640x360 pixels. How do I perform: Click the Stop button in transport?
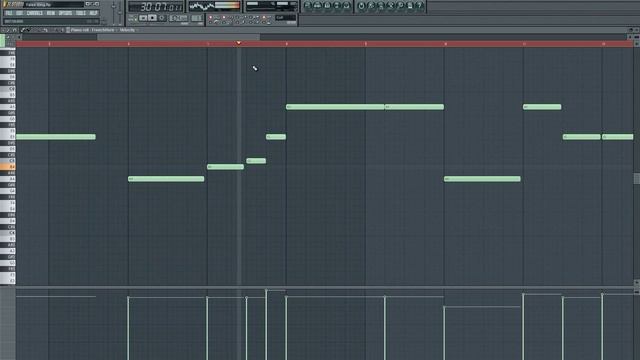click(x=152, y=18)
